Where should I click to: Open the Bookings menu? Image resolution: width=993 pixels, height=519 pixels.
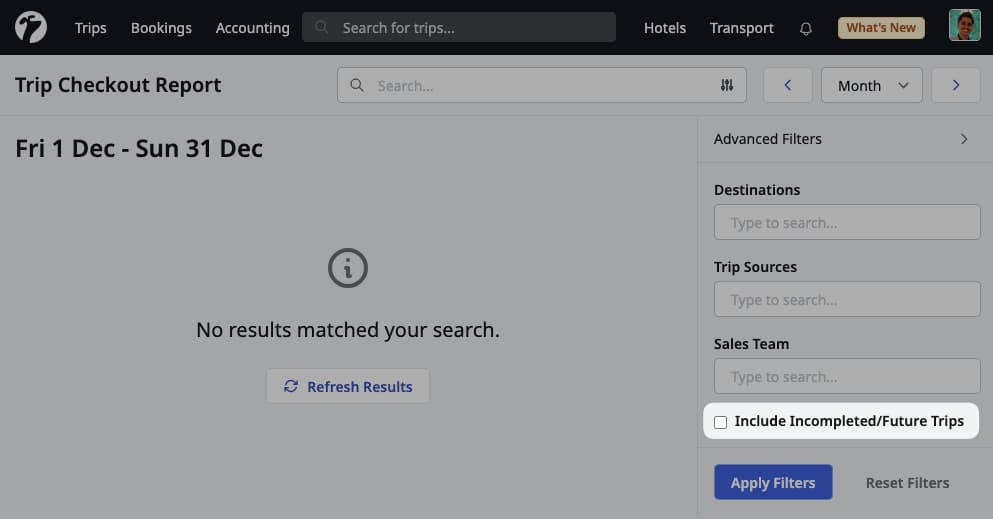tap(161, 28)
